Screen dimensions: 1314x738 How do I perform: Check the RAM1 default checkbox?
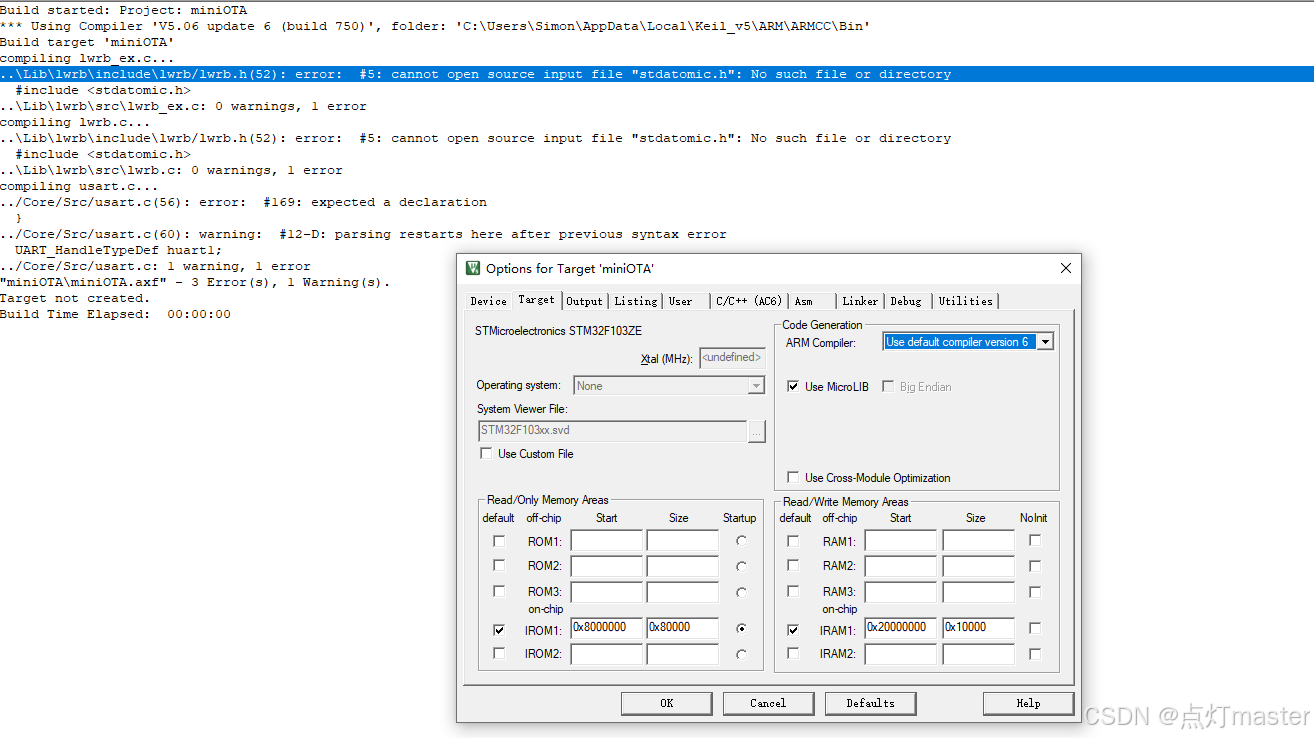pos(793,541)
